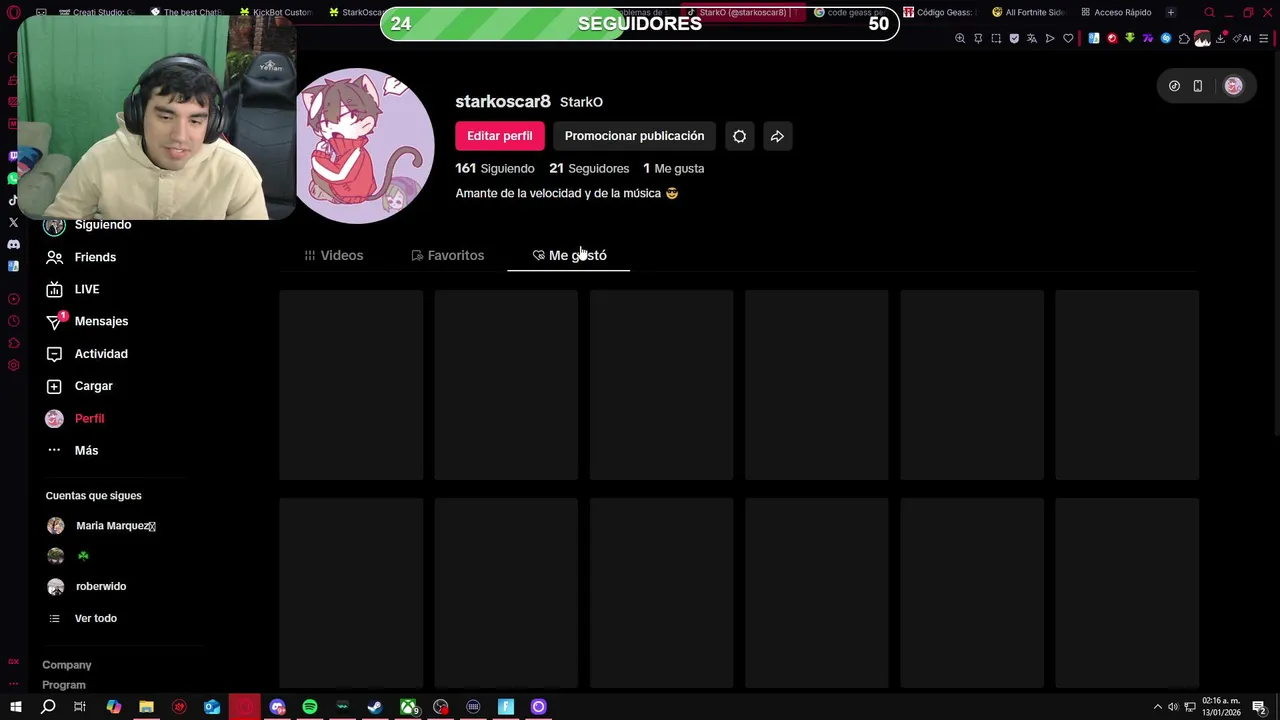Go to LIVE in the sidebar
Screen dimensions: 1280x720
click(x=72, y=289)
